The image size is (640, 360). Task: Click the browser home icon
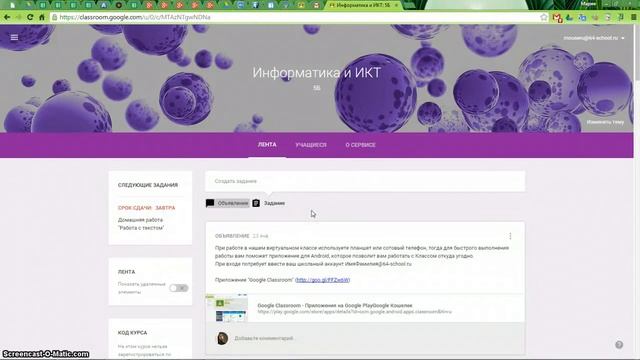click(42, 17)
